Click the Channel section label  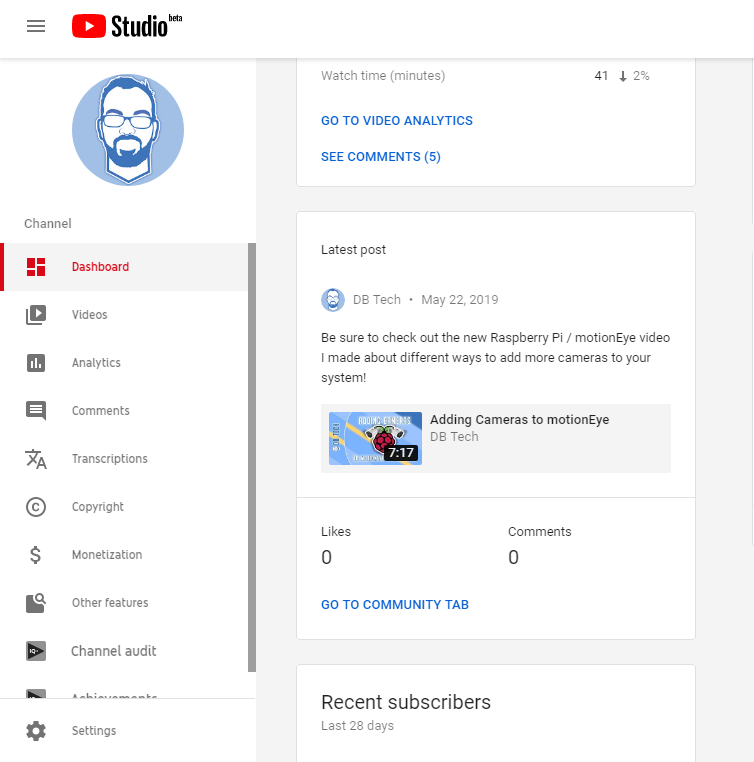point(48,224)
